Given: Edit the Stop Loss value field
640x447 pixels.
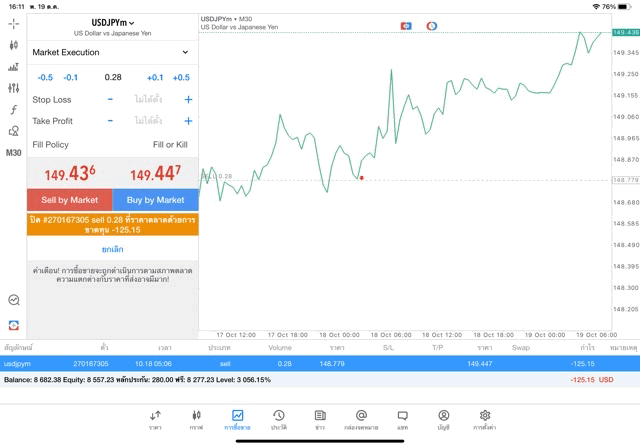Looking at the screenshot, I should point(148,99).
